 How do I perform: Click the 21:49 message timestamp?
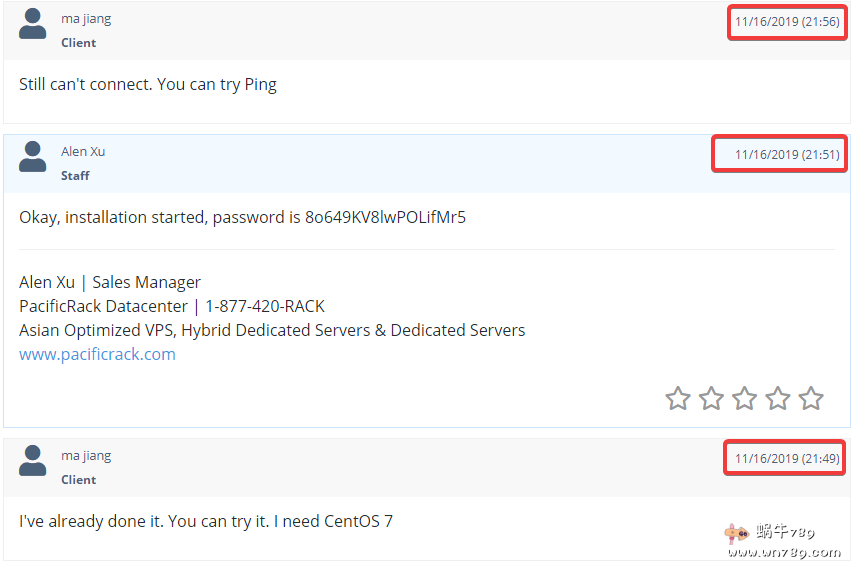click(x=786, y=458)
